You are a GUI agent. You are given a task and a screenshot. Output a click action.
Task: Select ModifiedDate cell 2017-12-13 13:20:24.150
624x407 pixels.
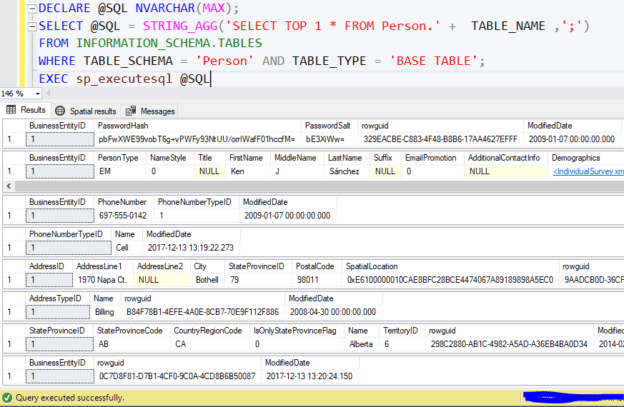coord(309,376)
